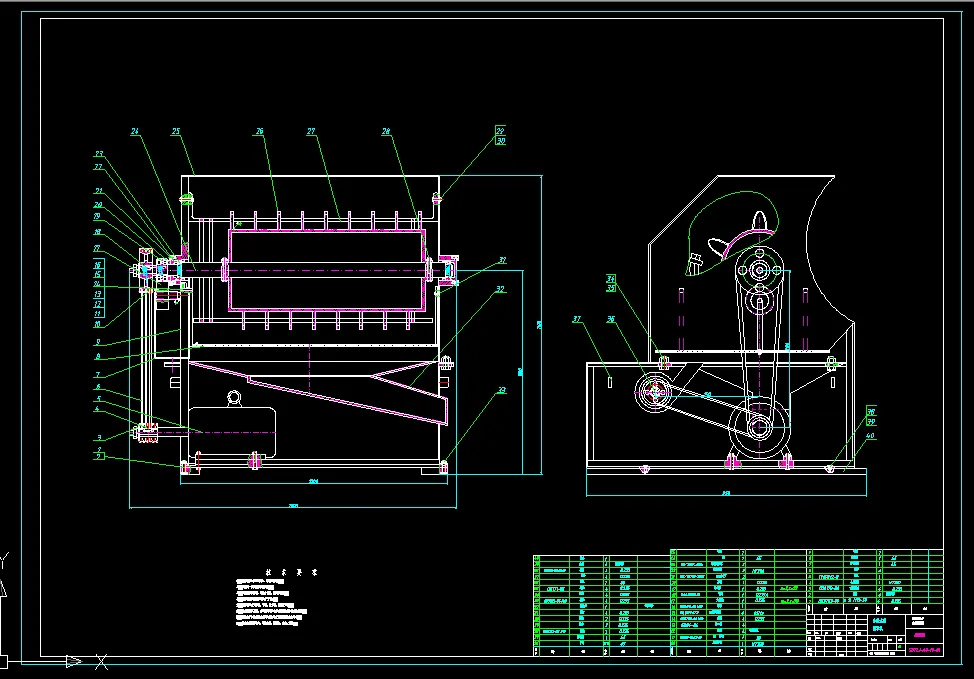This screenshot has height=679, width=974.
Task: Click part callout number 36
Action: [x=611, y=319]
